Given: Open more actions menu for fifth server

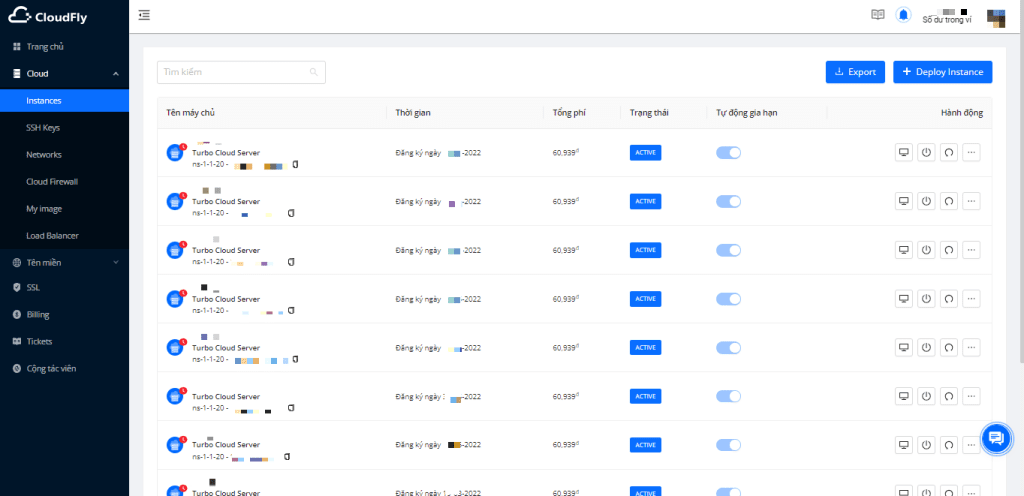Looking at the screenshot, I should (x=970, y=347).
